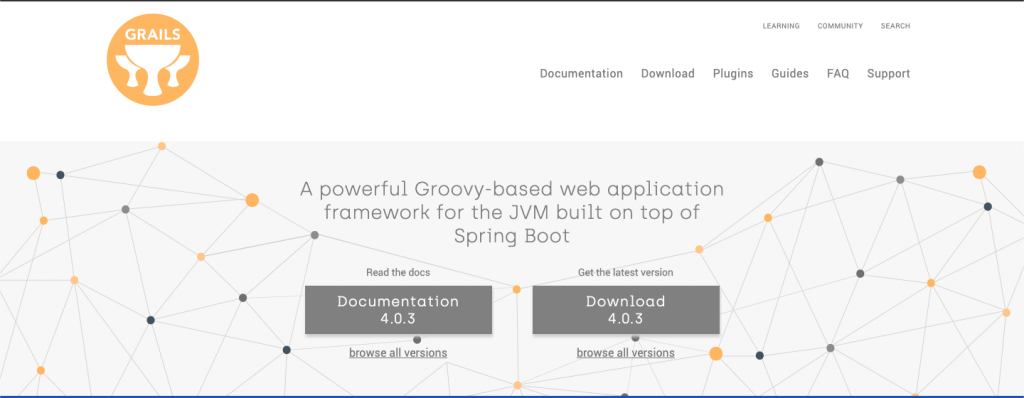Open the Search link
Screen dimensions: 1024x398
click(x=895, y=26)
